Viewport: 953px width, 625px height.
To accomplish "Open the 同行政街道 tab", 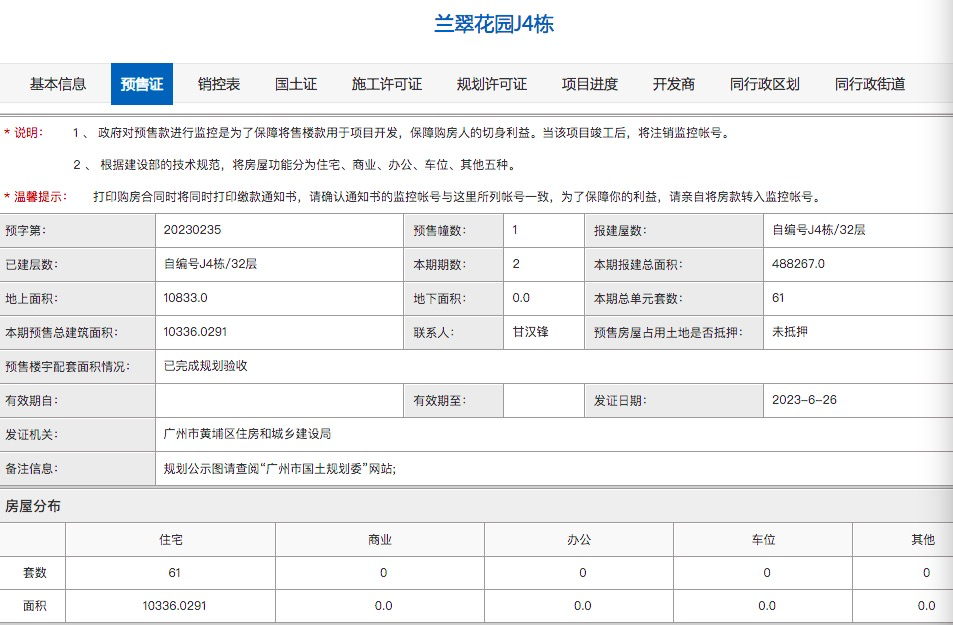I will [x=869, y=84].
